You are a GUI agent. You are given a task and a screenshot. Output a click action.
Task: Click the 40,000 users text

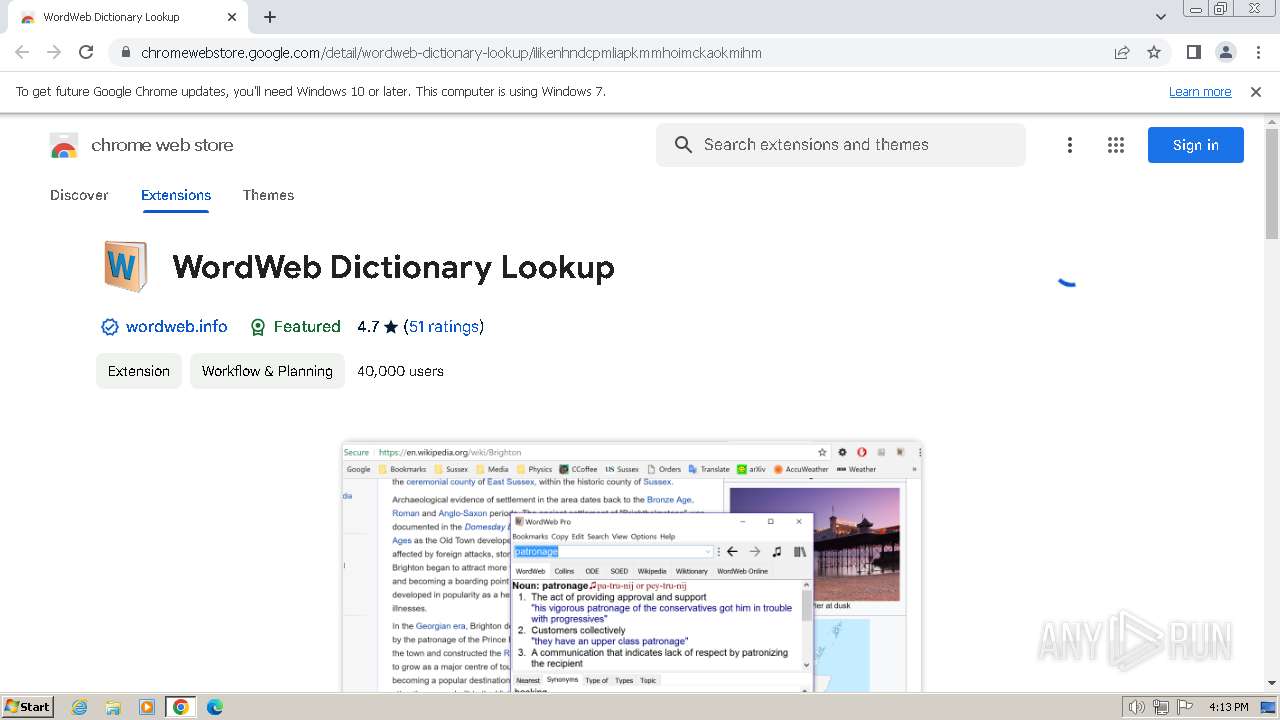(x=400, y=371)
